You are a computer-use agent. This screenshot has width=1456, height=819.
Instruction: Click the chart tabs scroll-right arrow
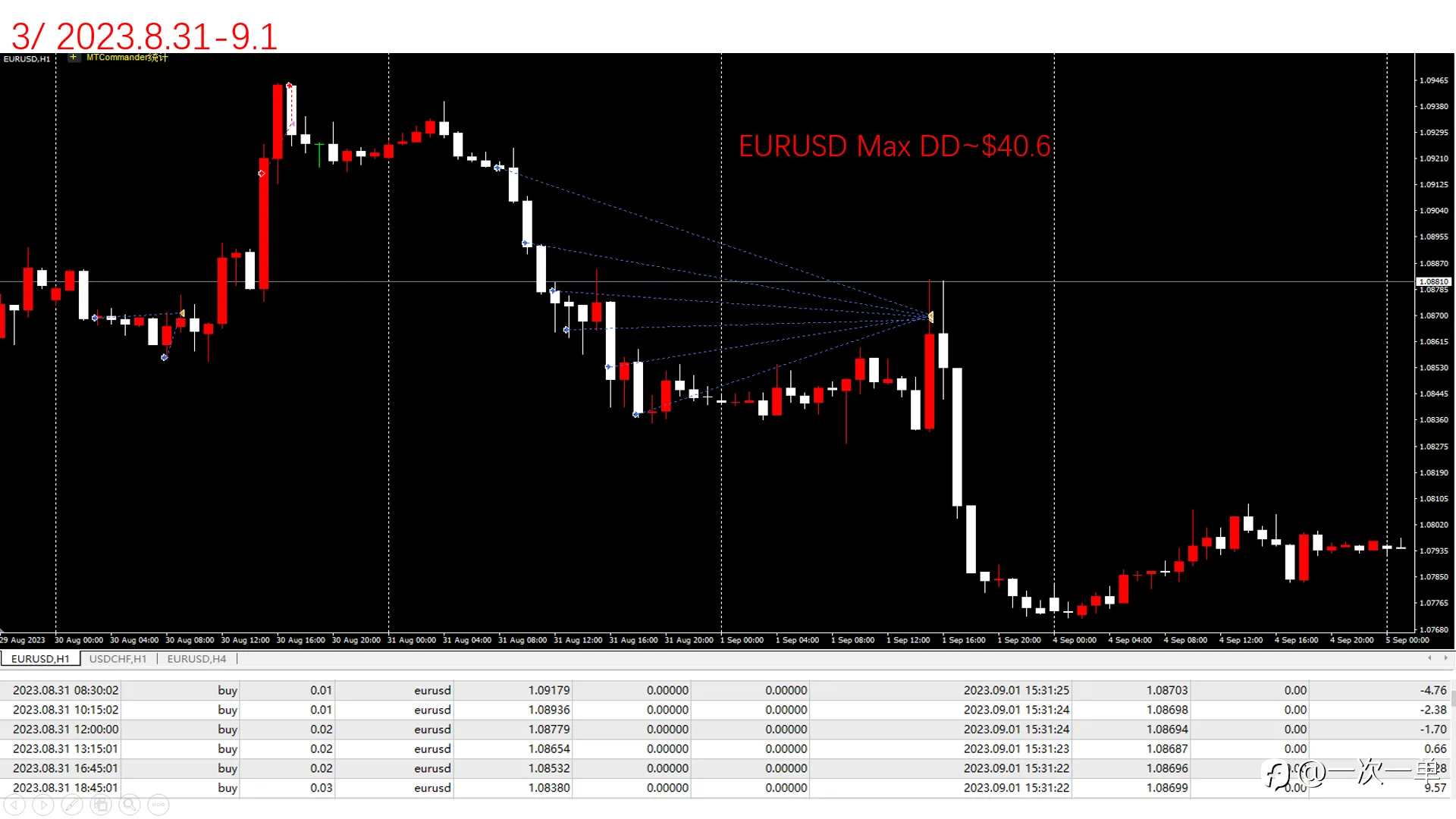point(1445,657)
